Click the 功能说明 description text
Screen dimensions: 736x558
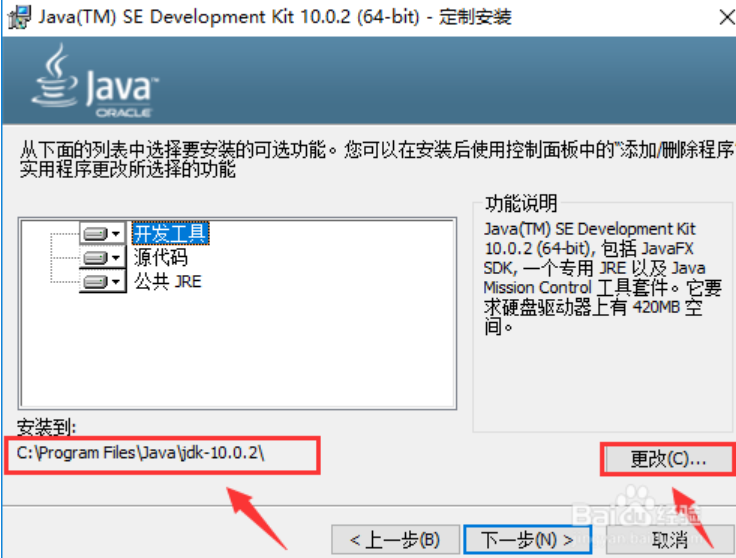(x=602, y=278)
